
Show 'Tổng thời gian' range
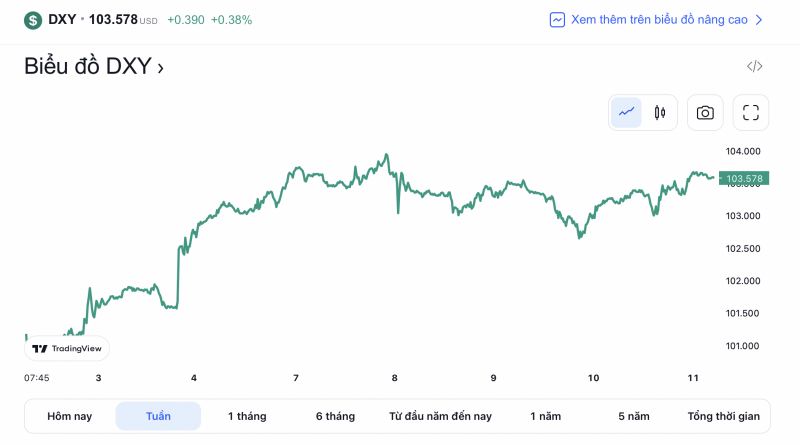tap(724, 416)
